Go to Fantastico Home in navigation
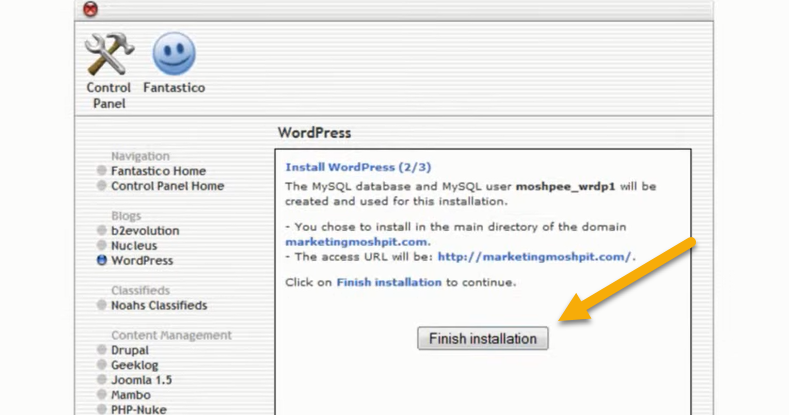 (159, 171)
